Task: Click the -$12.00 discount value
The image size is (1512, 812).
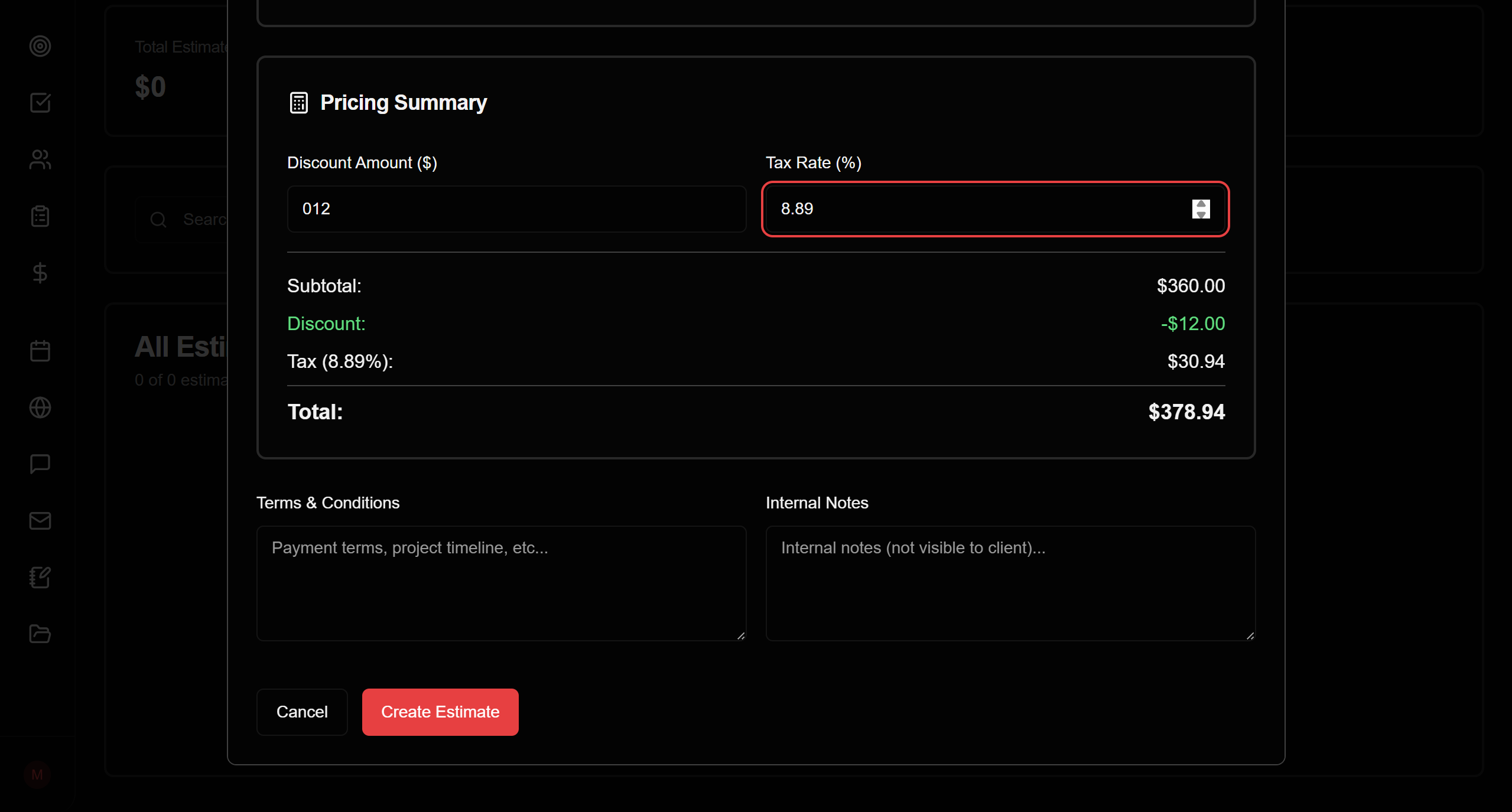Action: click(1193, 324)
